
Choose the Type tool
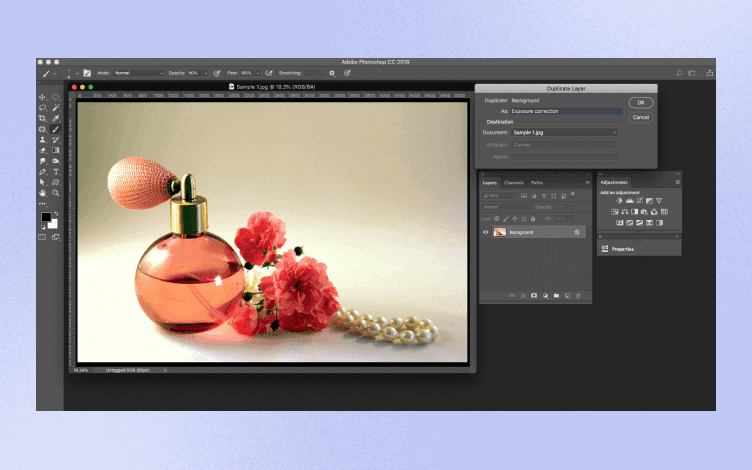tap(56, 172)
